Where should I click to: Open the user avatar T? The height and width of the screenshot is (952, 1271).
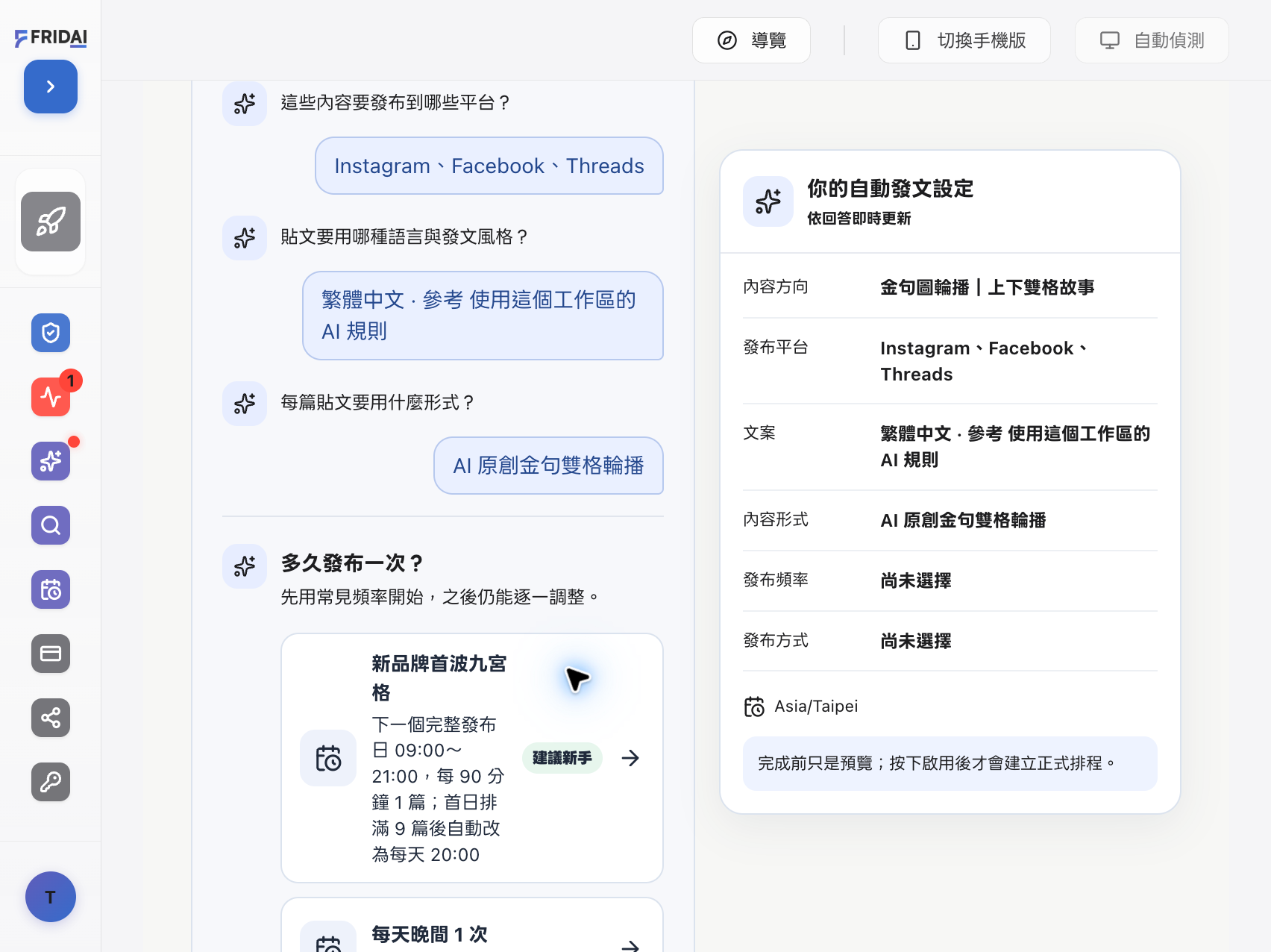tap(51, 897)
